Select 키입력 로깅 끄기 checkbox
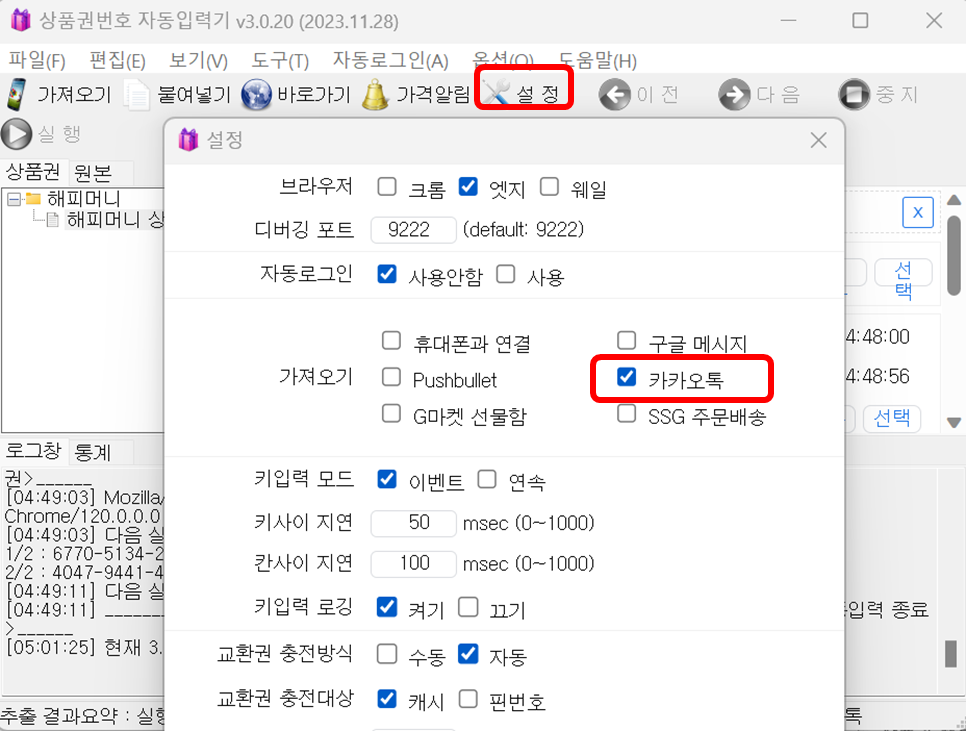 coord(468,607)
